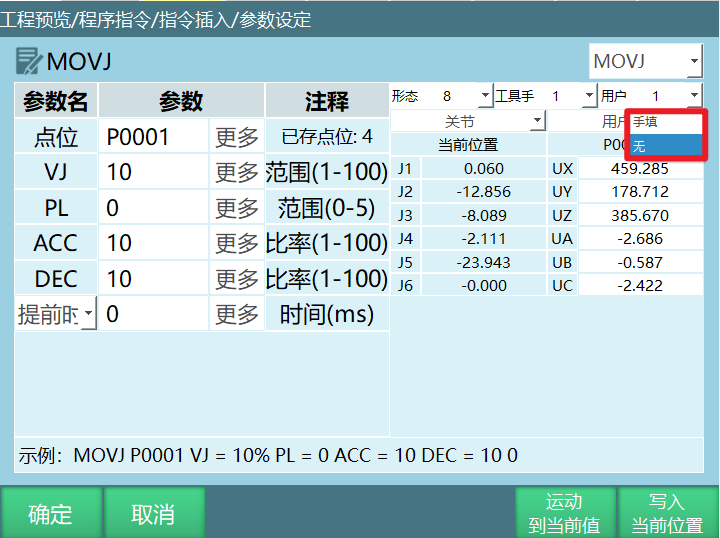Click 更多 in the PL row
This screenshot has width=720, height=538.
tap(237, 207)
